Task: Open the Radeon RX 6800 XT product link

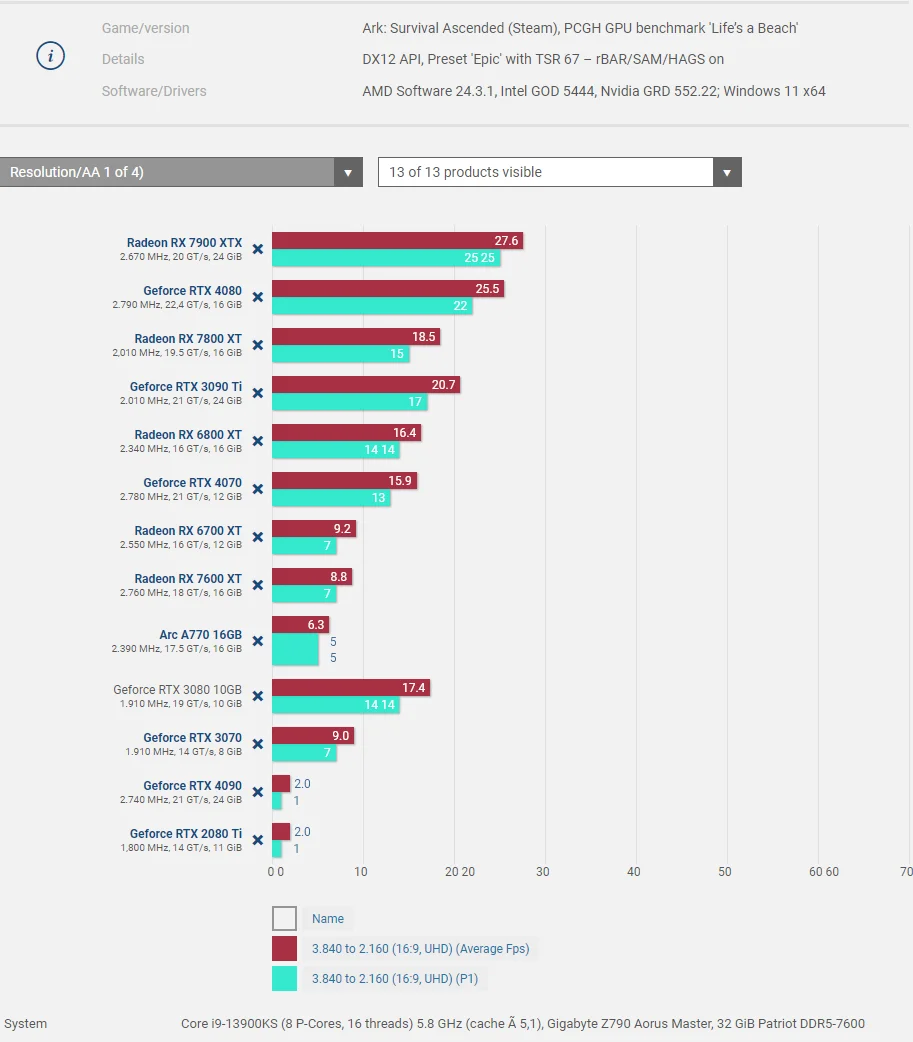Action: pyautogui.click(x=188, y=435)
